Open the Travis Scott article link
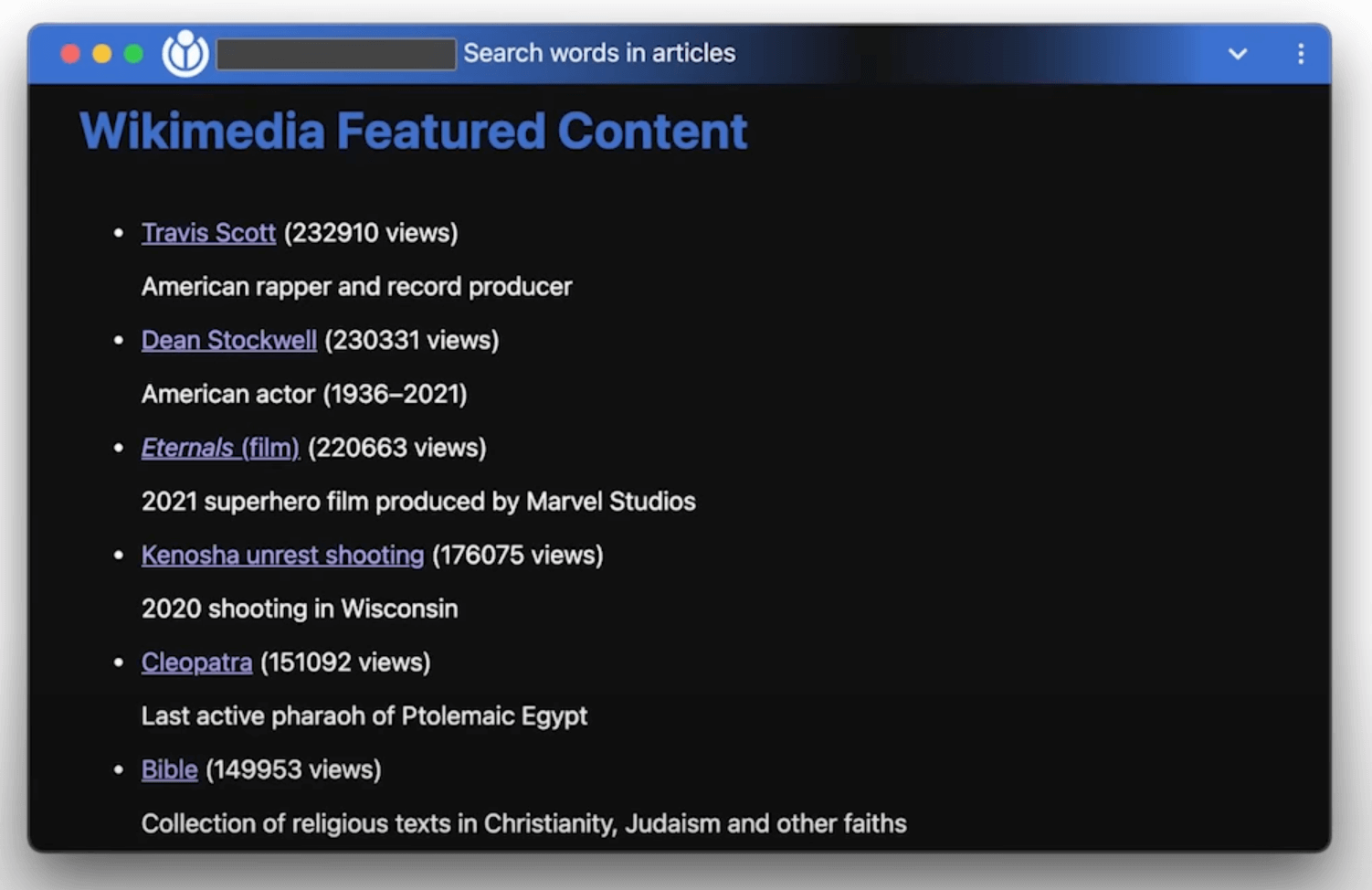Screen dimensions: 1372x890 (208, 233)
